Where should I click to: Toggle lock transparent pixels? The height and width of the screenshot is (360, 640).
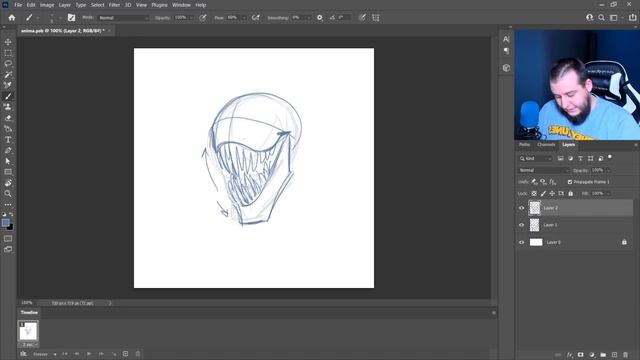coord(534,193)
